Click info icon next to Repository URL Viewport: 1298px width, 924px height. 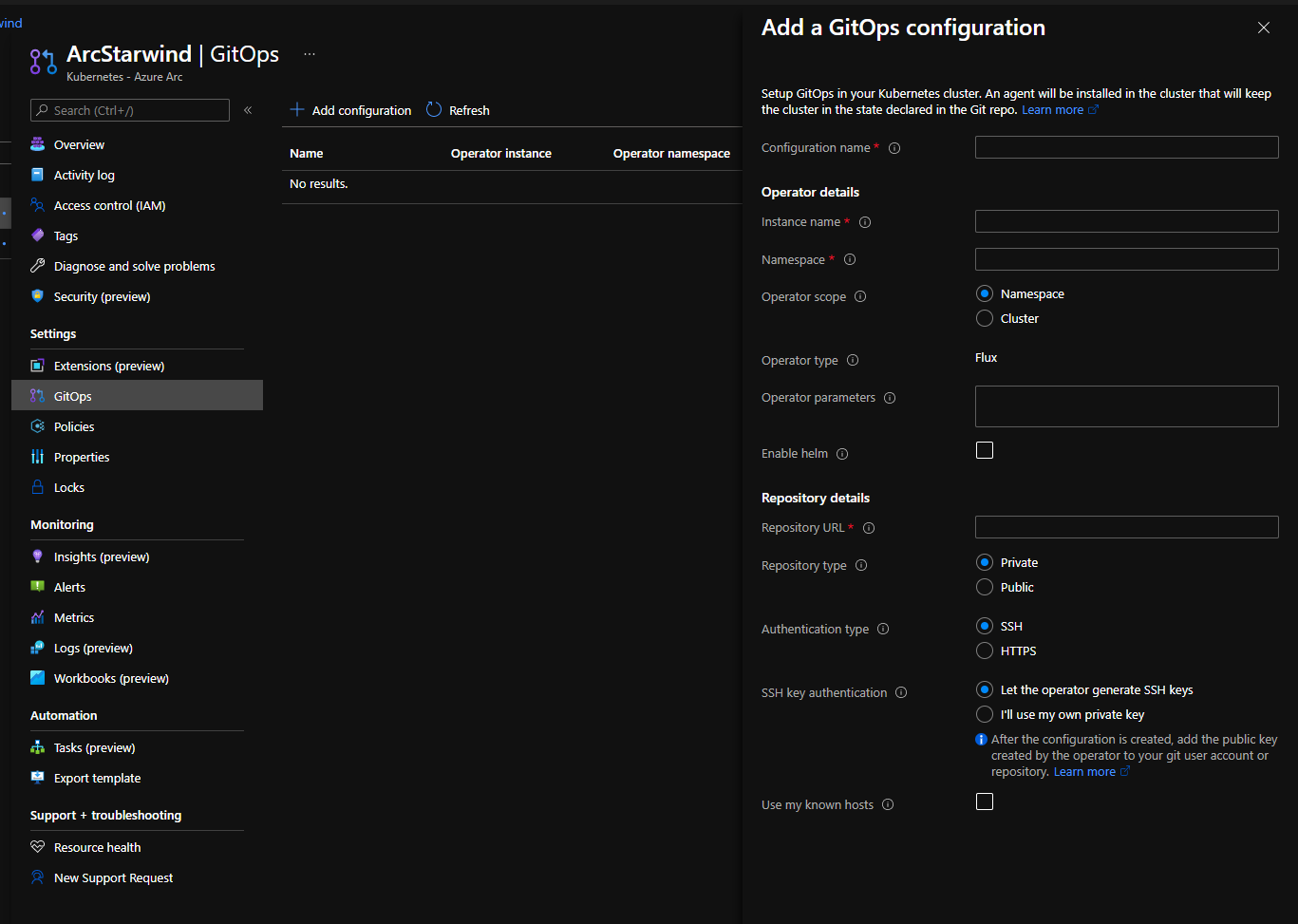[869, 528]
